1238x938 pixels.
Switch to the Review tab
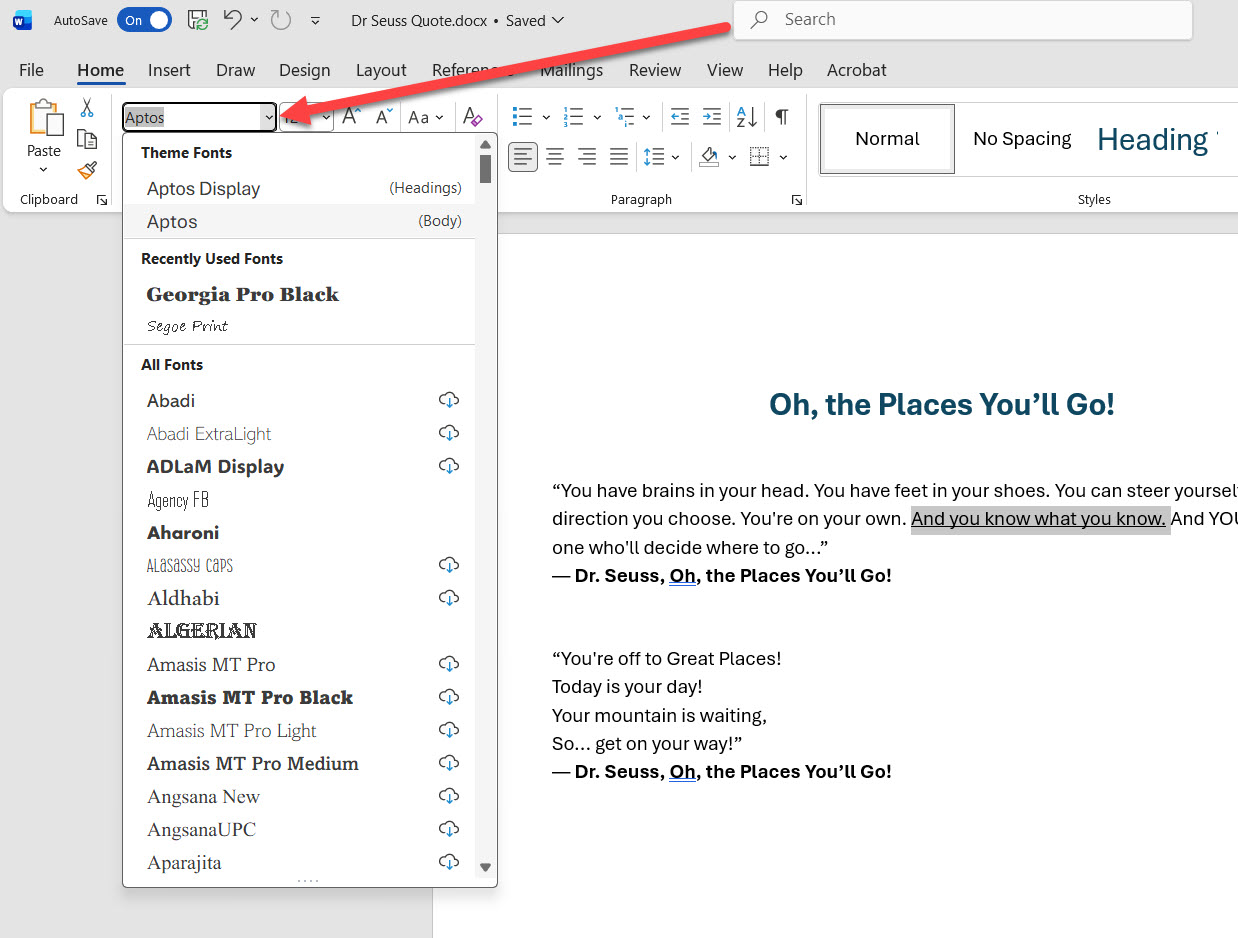tap(655, 70)
